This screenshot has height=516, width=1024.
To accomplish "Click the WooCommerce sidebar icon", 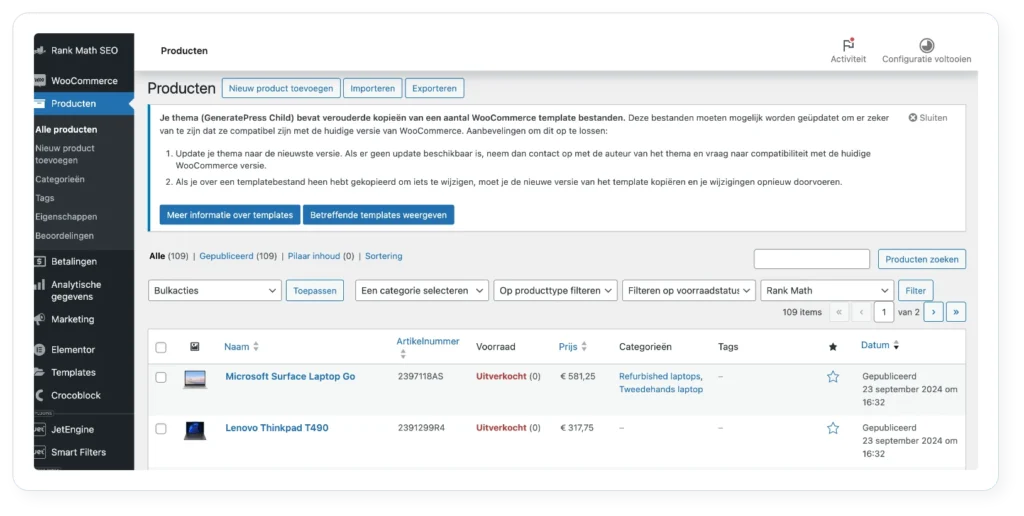I will pos(40,80).
